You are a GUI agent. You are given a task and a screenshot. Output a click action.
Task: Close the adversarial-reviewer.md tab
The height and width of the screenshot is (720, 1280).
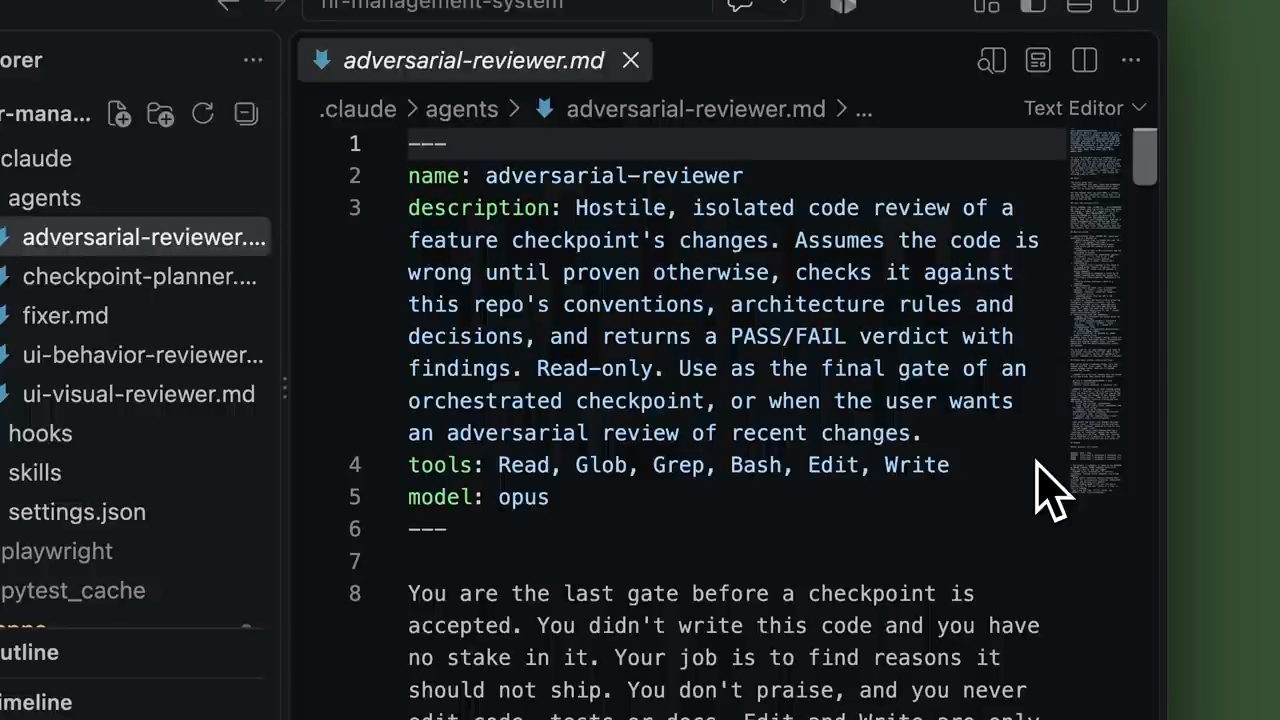click(x=631, y=61)
